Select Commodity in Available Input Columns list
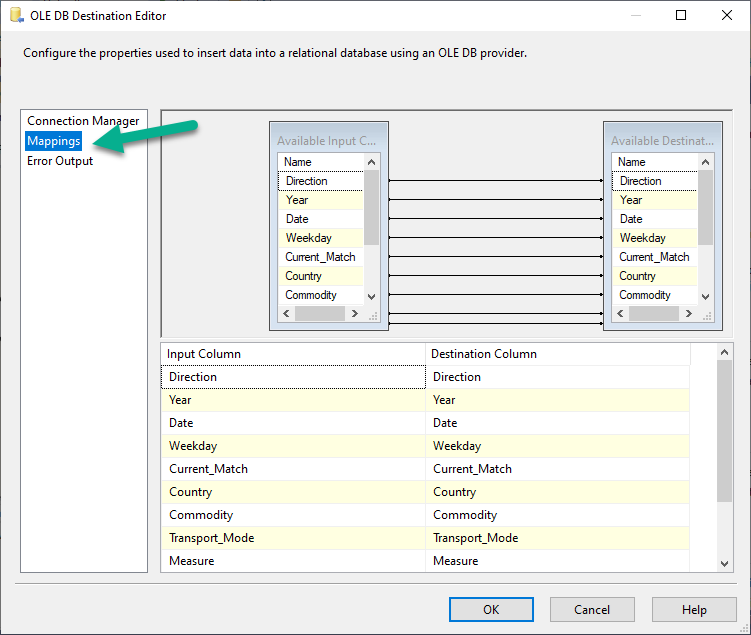The height and width of the screenshot is (635, 751). [320, 295]
